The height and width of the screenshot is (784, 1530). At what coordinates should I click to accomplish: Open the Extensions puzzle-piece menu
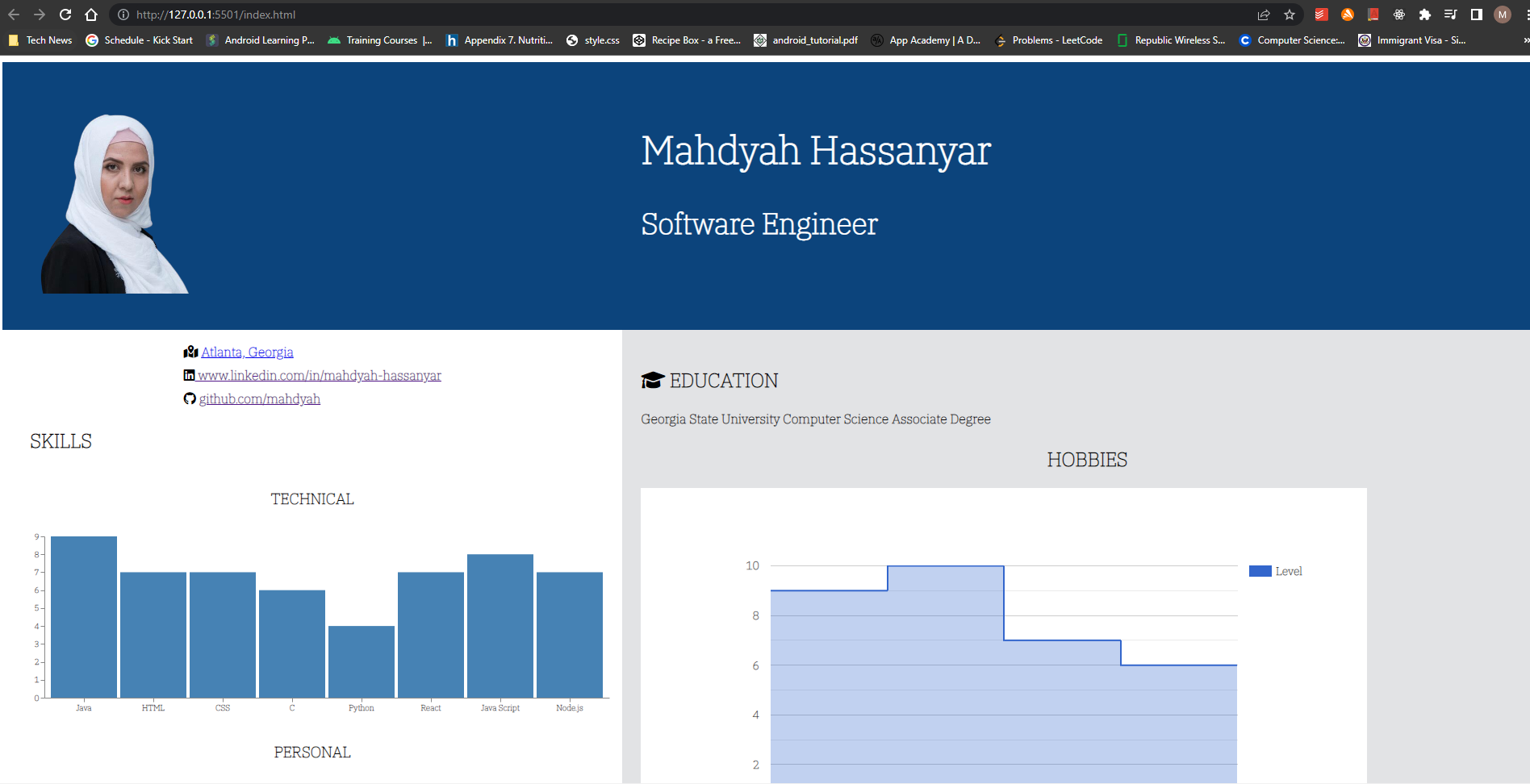[x=1425, y=15]
